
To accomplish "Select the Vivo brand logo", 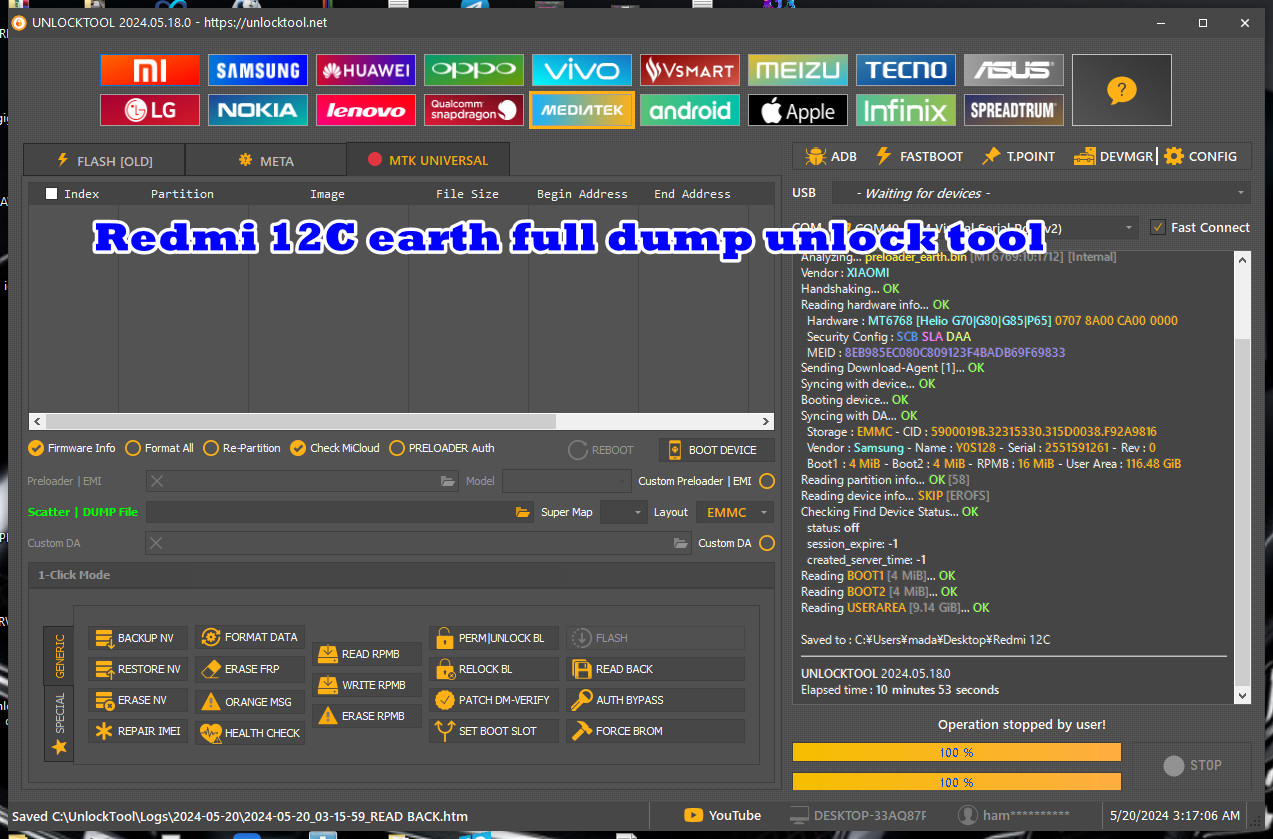I will pos(582,70).
